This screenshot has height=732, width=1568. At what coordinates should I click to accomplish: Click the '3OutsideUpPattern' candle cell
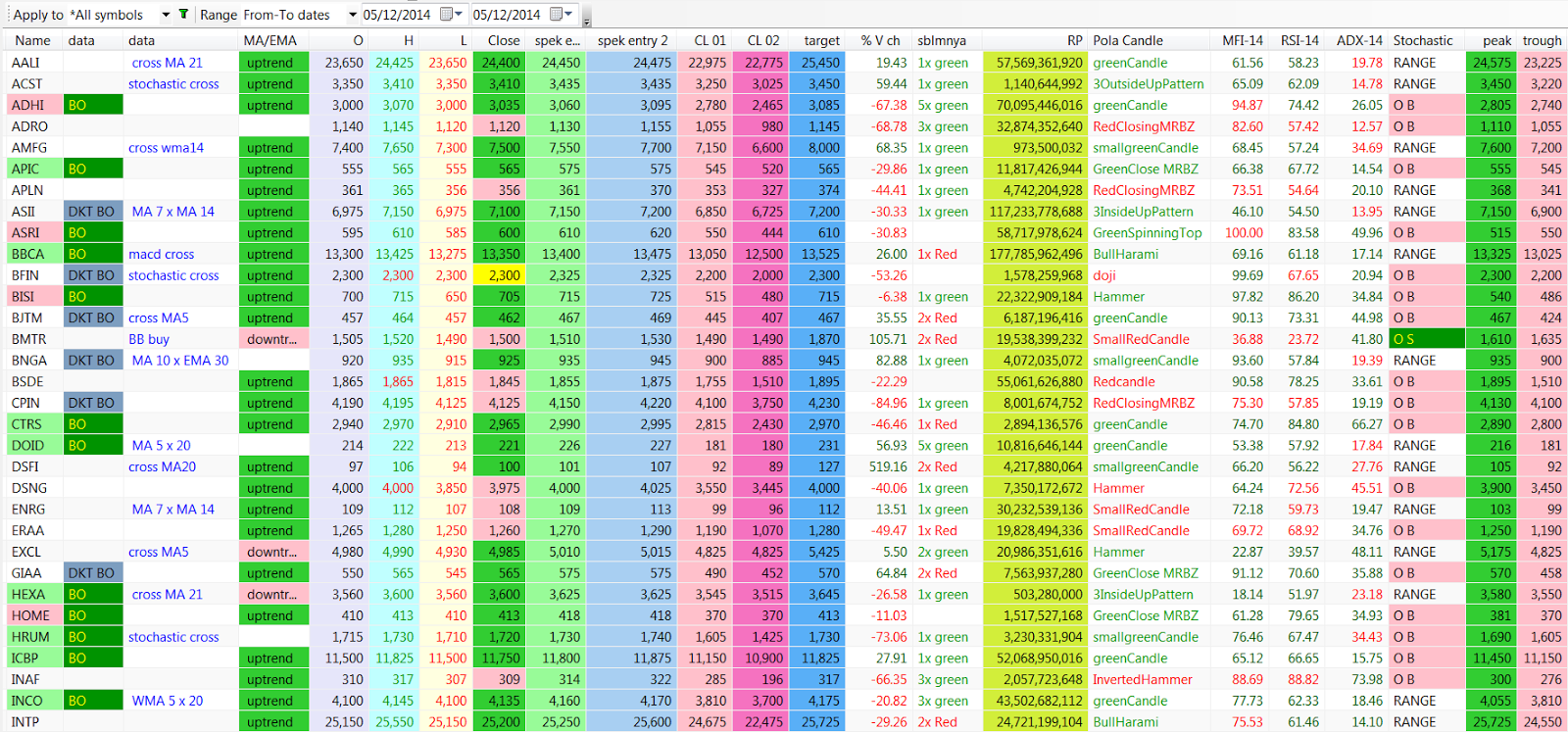pos(1149,83)
